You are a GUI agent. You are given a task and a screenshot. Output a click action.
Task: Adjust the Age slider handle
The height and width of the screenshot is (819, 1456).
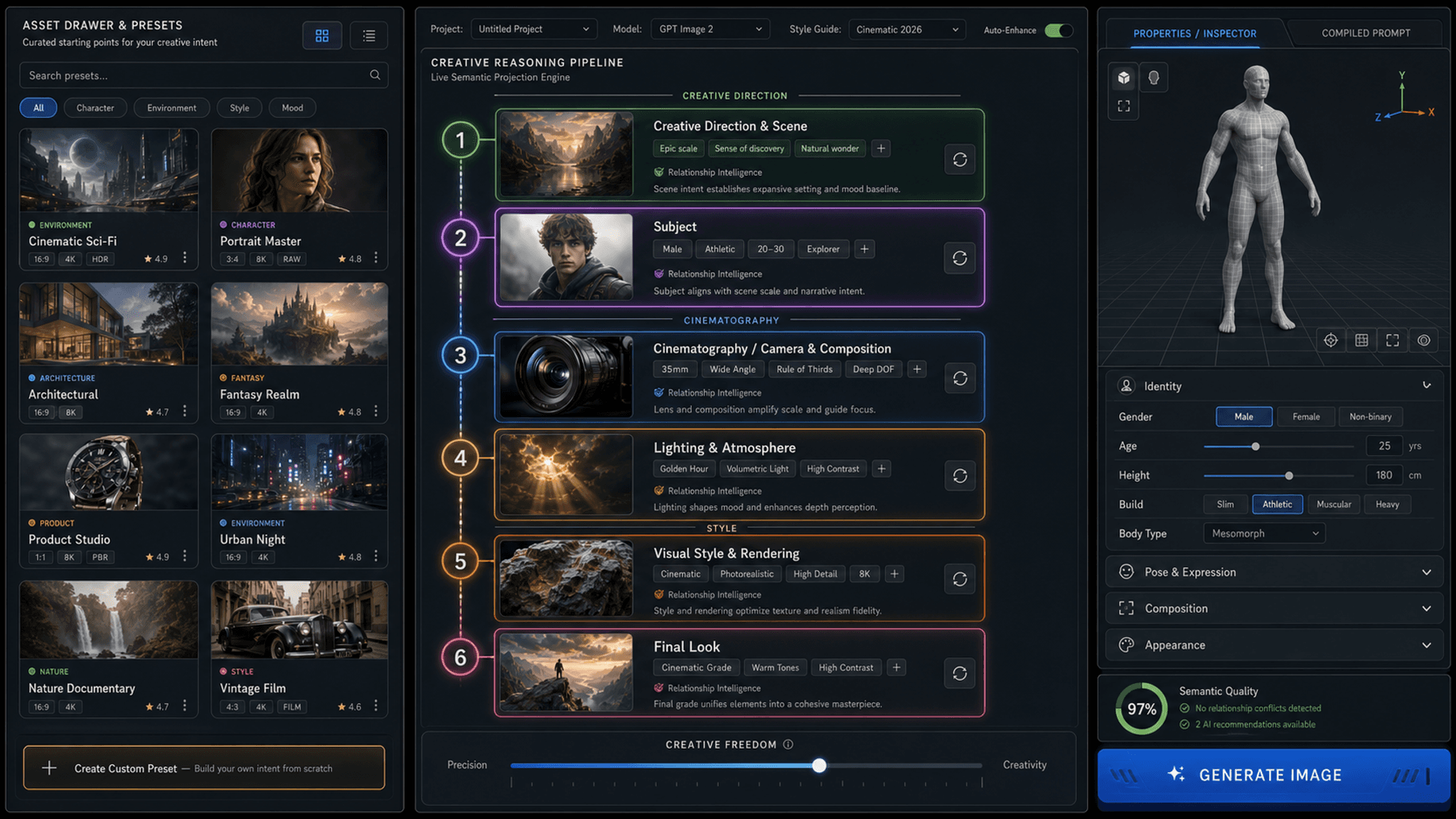tap(1256, 446)
